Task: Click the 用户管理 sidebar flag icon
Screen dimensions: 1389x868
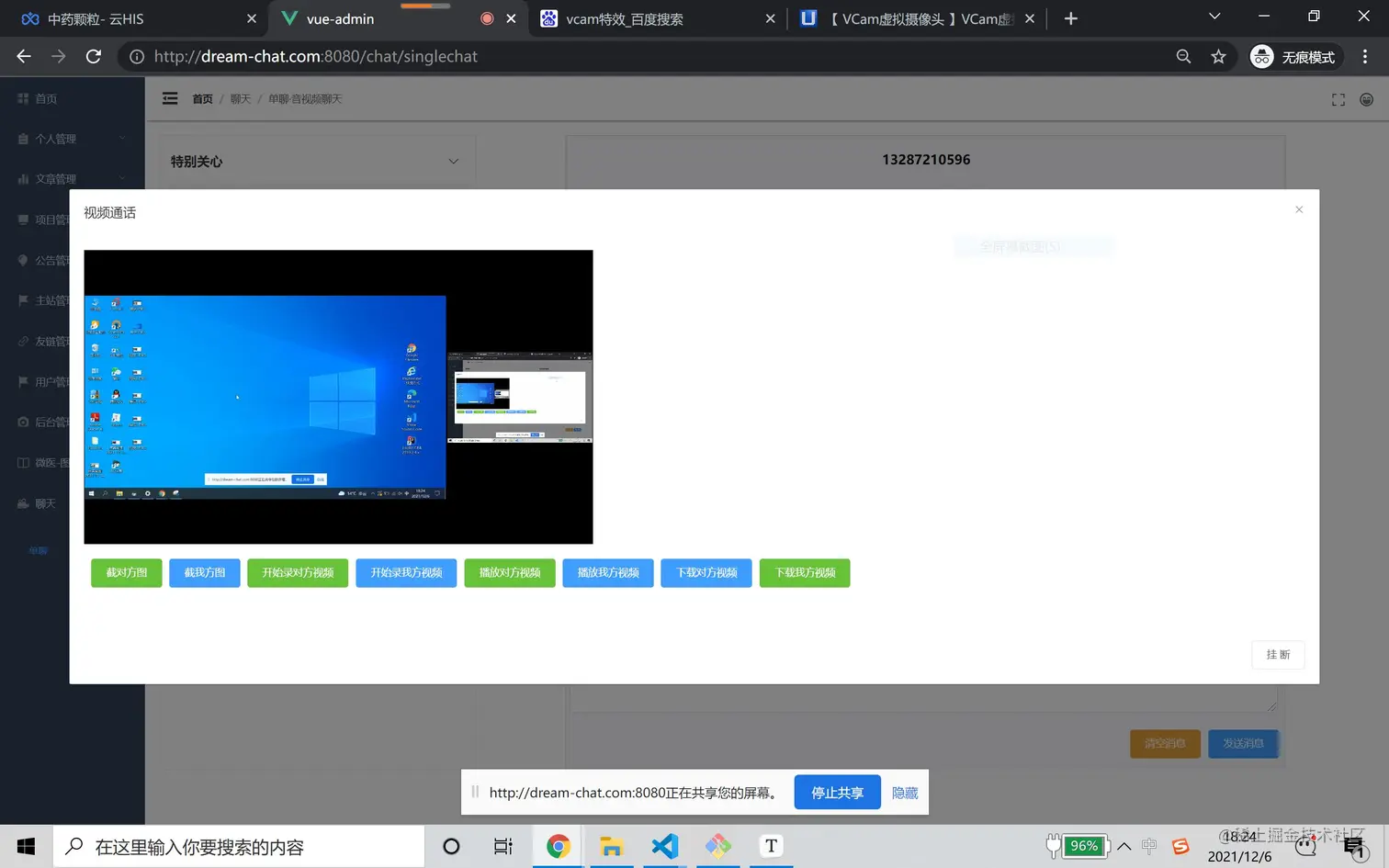Action: [23, 381]
